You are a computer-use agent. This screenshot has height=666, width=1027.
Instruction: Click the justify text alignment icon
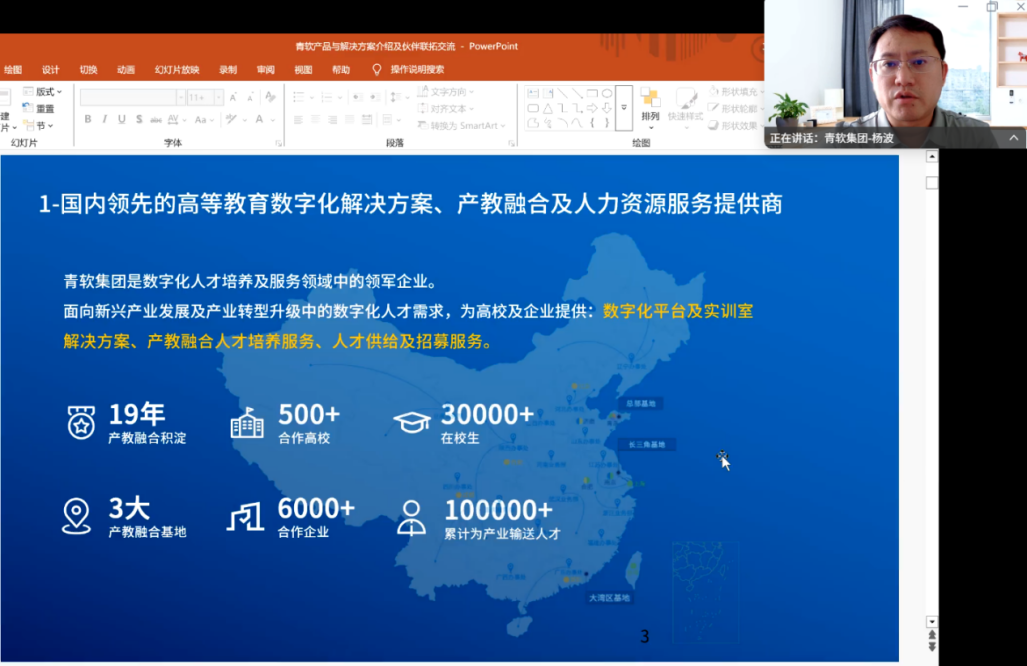pyautogui.click(x=350, y=119)
